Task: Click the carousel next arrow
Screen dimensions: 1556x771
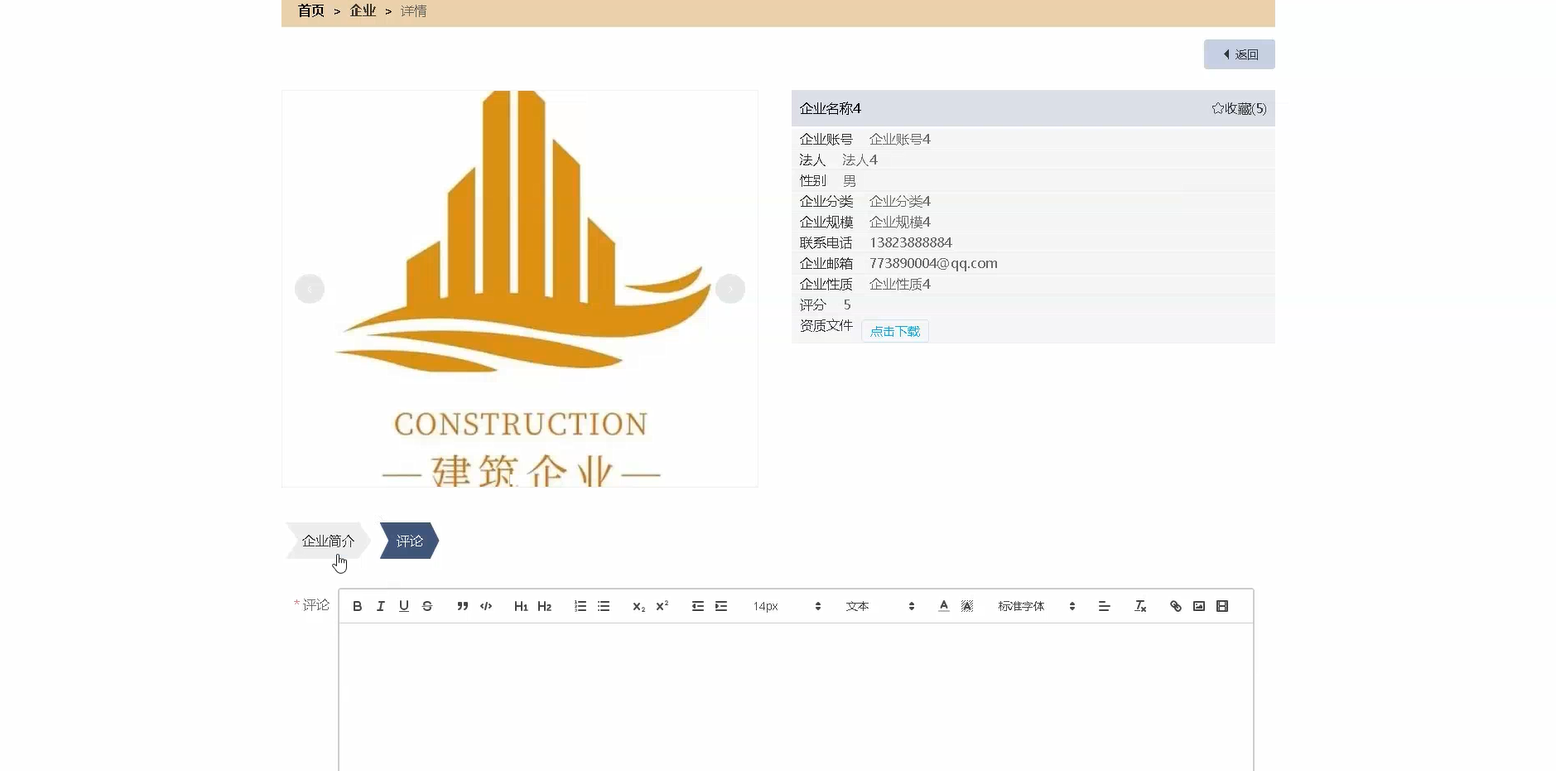Action: 731,288
